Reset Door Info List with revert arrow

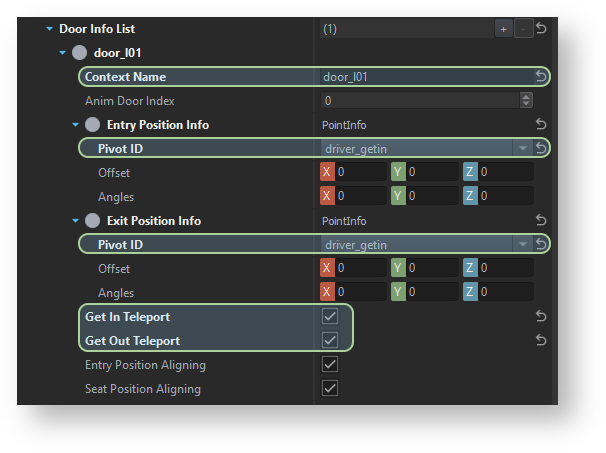pos(541,28)
